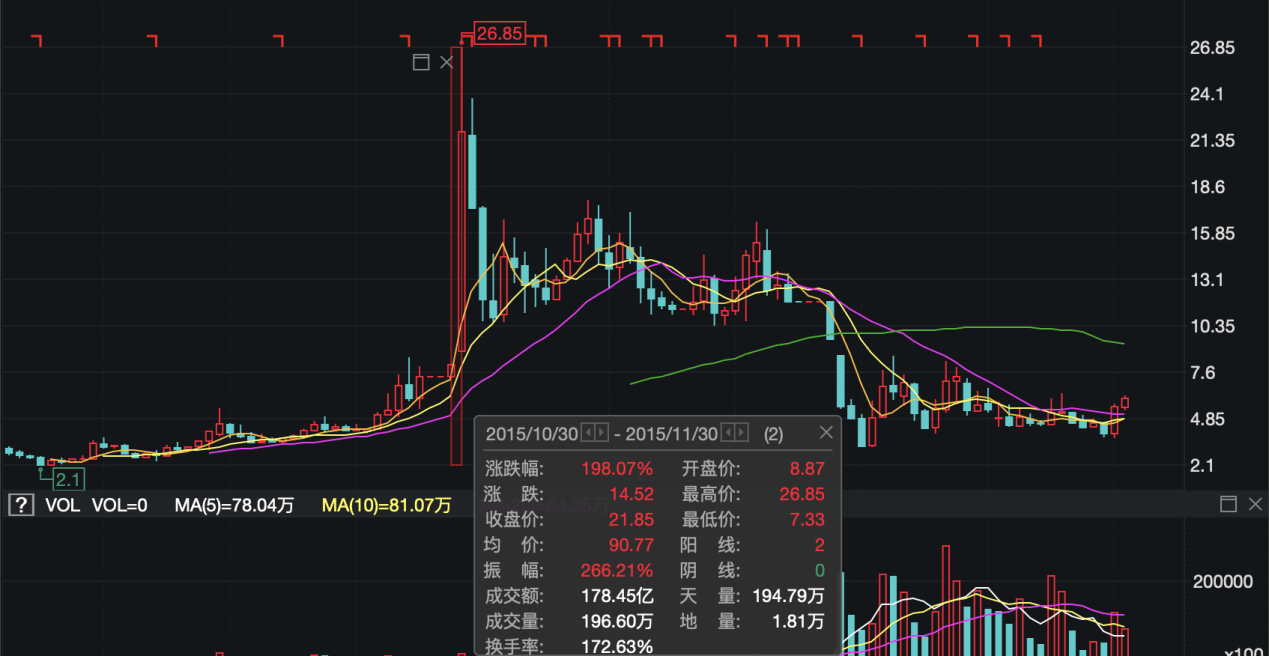The image size is (1269, 656).
Task: Close the interval statistics popup
Action: coord(826,433)
